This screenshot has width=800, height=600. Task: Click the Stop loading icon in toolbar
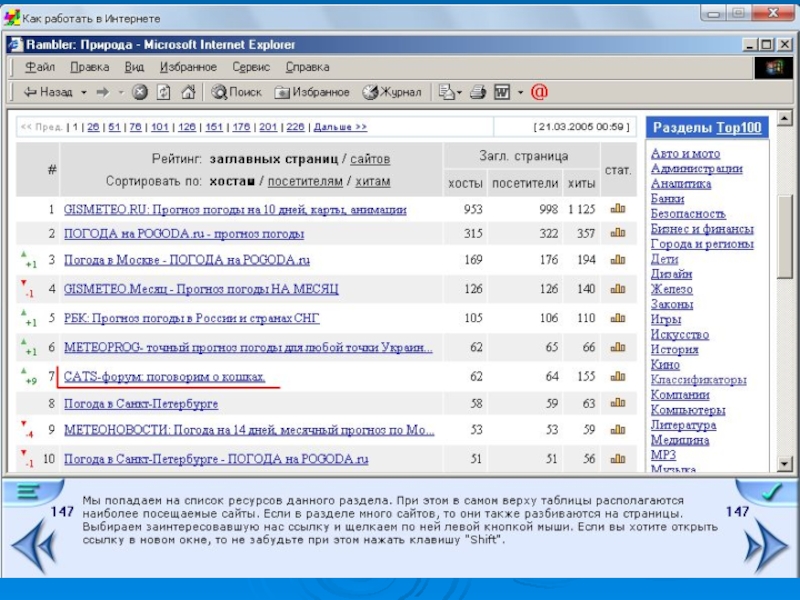tap(140, 92)
